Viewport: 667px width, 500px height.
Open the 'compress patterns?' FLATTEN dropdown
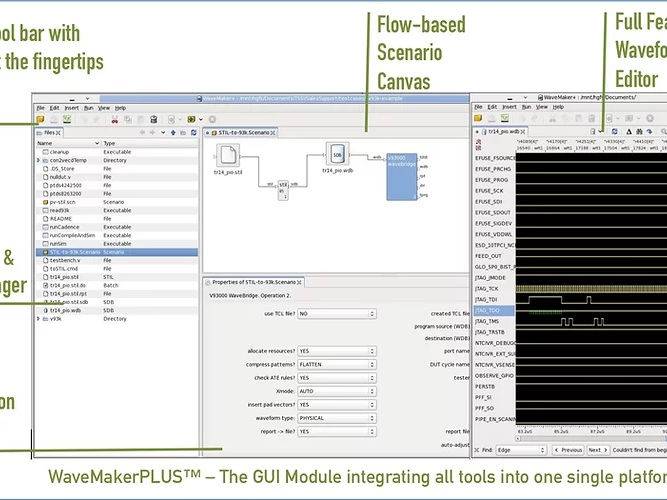click(x=336, y=365)
